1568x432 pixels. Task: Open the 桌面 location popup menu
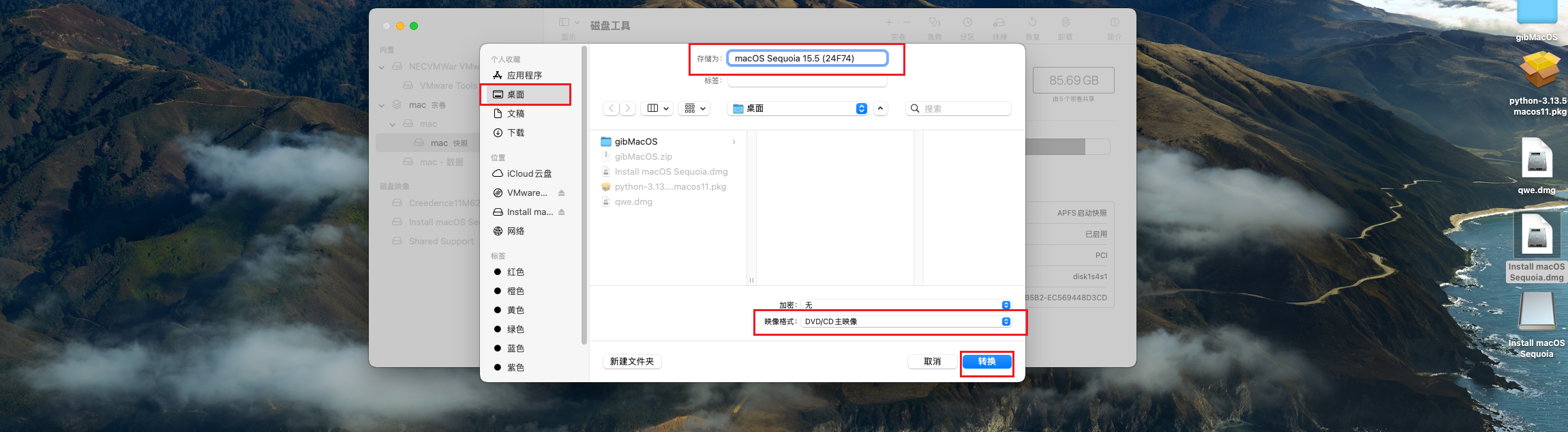click(x=798, y=109)
